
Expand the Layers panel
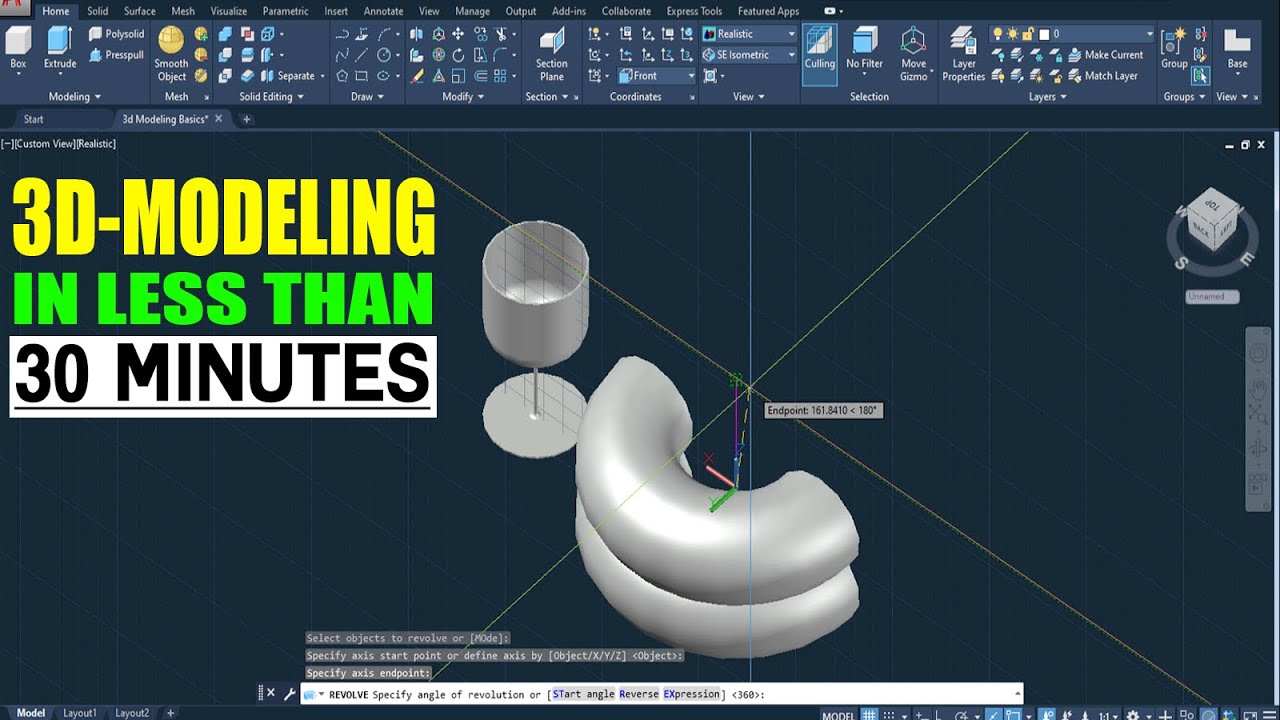click(x=1046, y=97)
